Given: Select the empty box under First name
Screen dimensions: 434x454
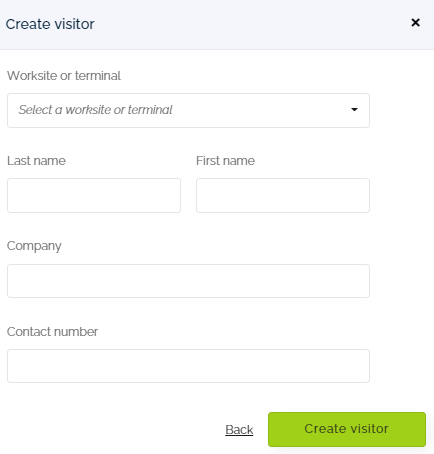Looking at the screenshot, I should pyautogui.click(x=283, y=195).
